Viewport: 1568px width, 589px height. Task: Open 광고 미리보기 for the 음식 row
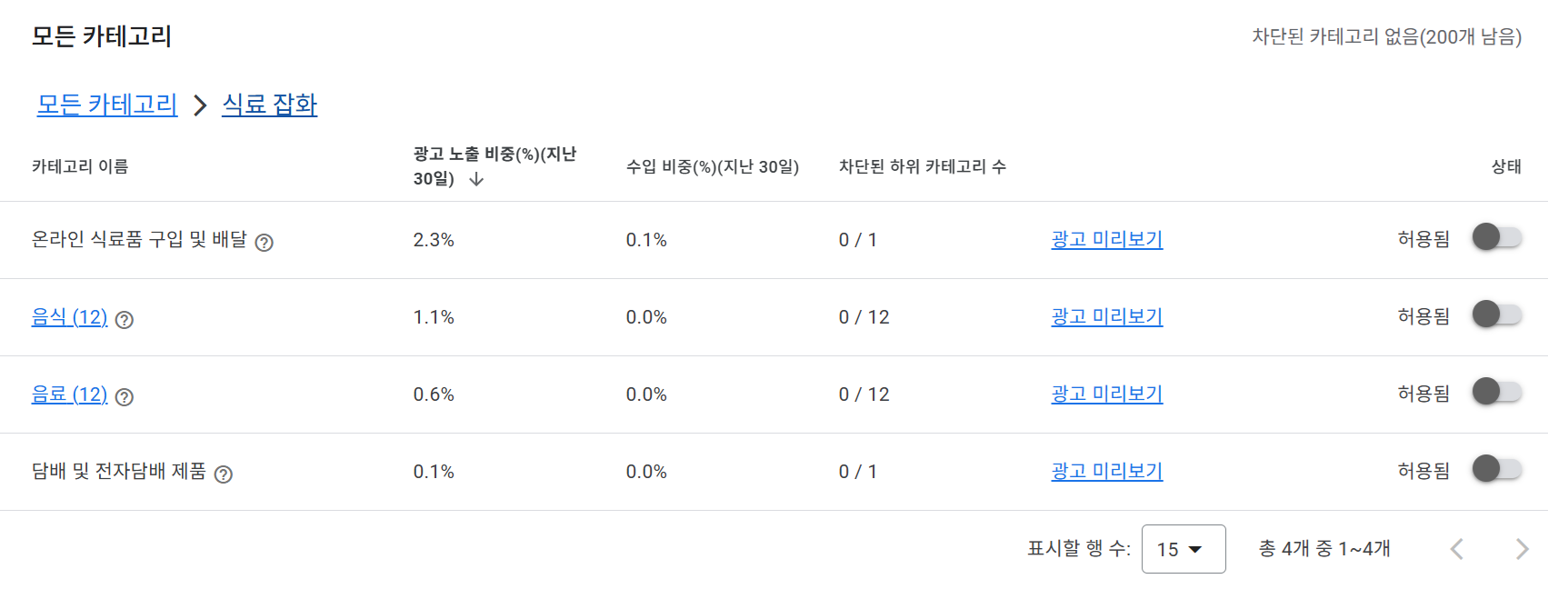(x=1105, y=316)
